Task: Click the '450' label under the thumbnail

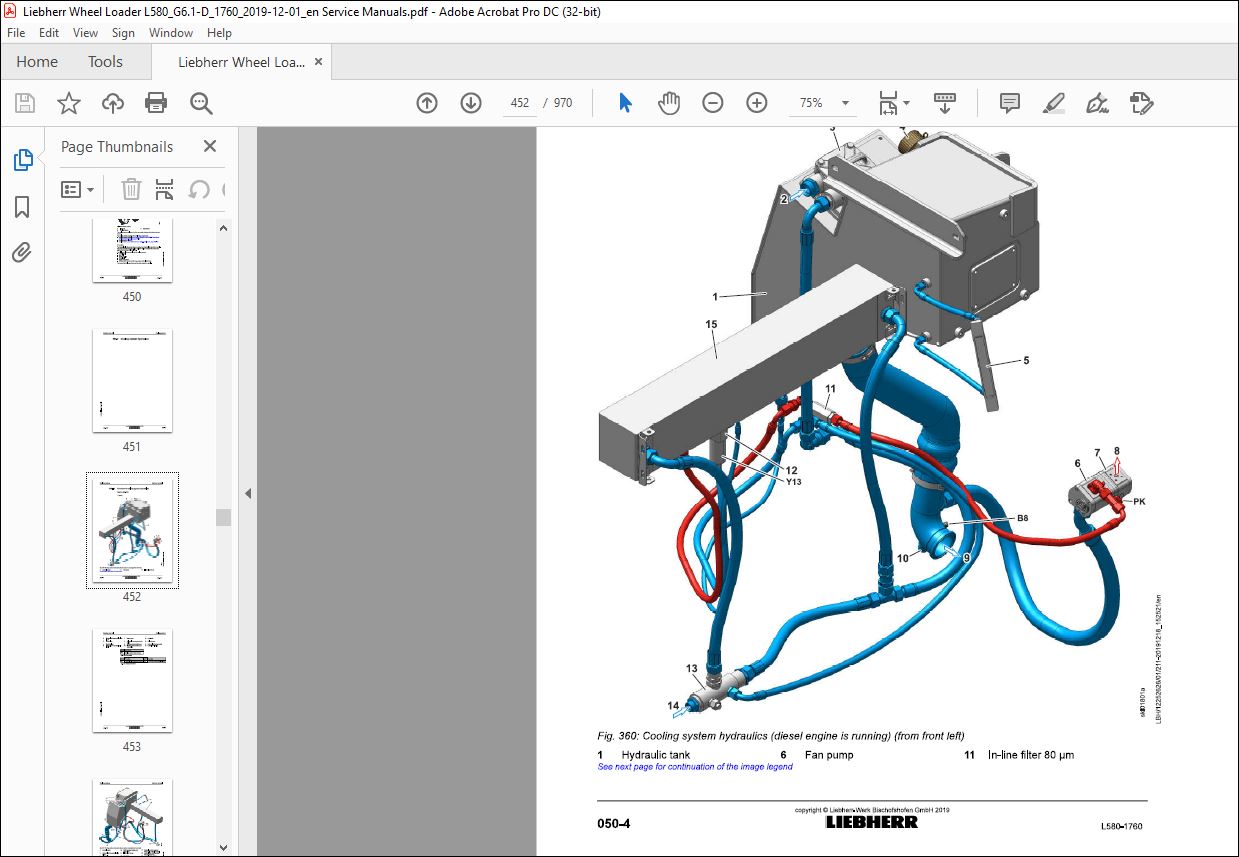Action: [132, 297]
